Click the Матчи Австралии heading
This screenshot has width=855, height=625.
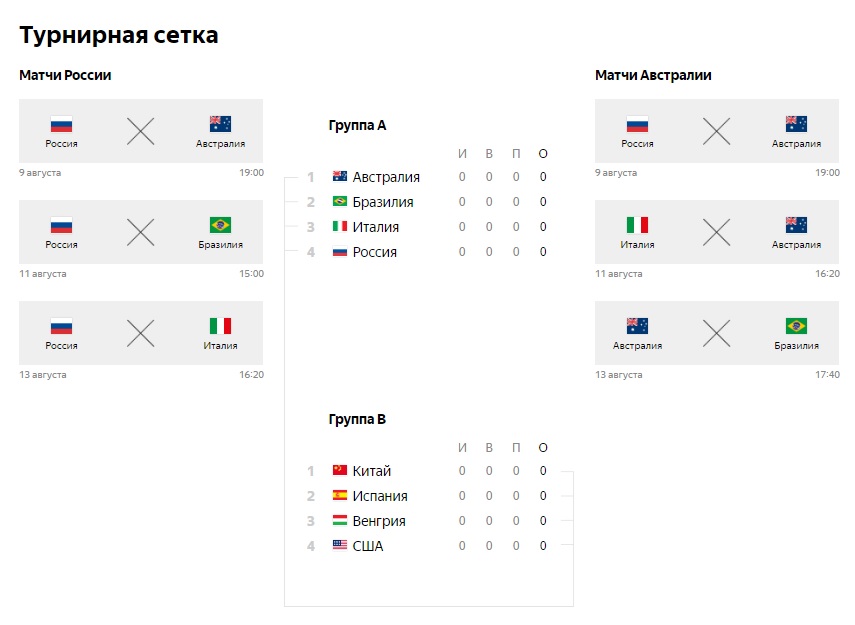(x=653, y=75)
